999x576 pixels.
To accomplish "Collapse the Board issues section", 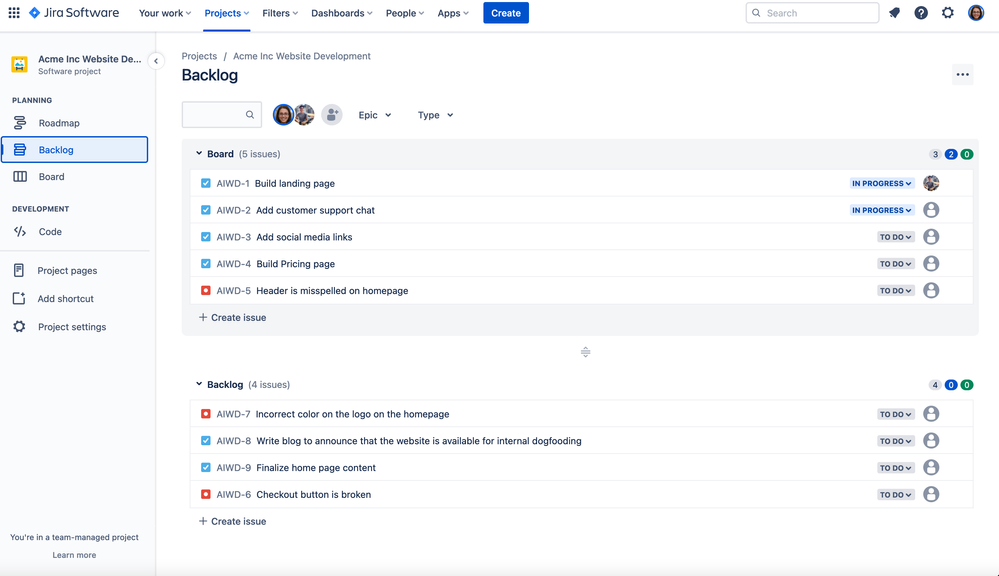I will click(x=199, y=154).
